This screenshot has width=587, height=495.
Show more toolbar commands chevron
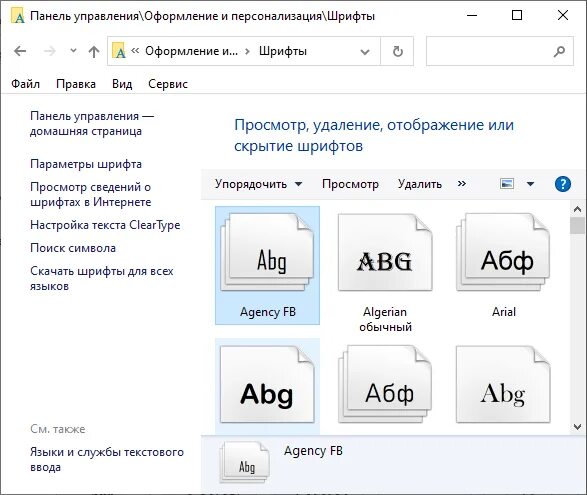[x=462, y=183]
